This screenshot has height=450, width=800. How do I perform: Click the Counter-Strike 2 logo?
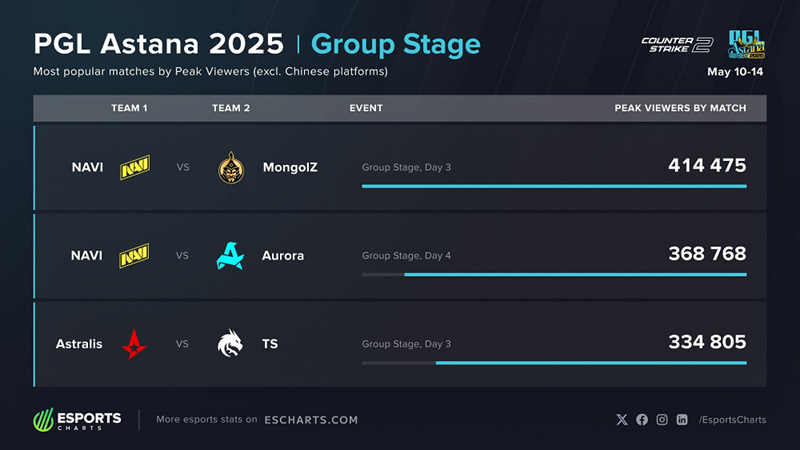(x=677, y=45)
